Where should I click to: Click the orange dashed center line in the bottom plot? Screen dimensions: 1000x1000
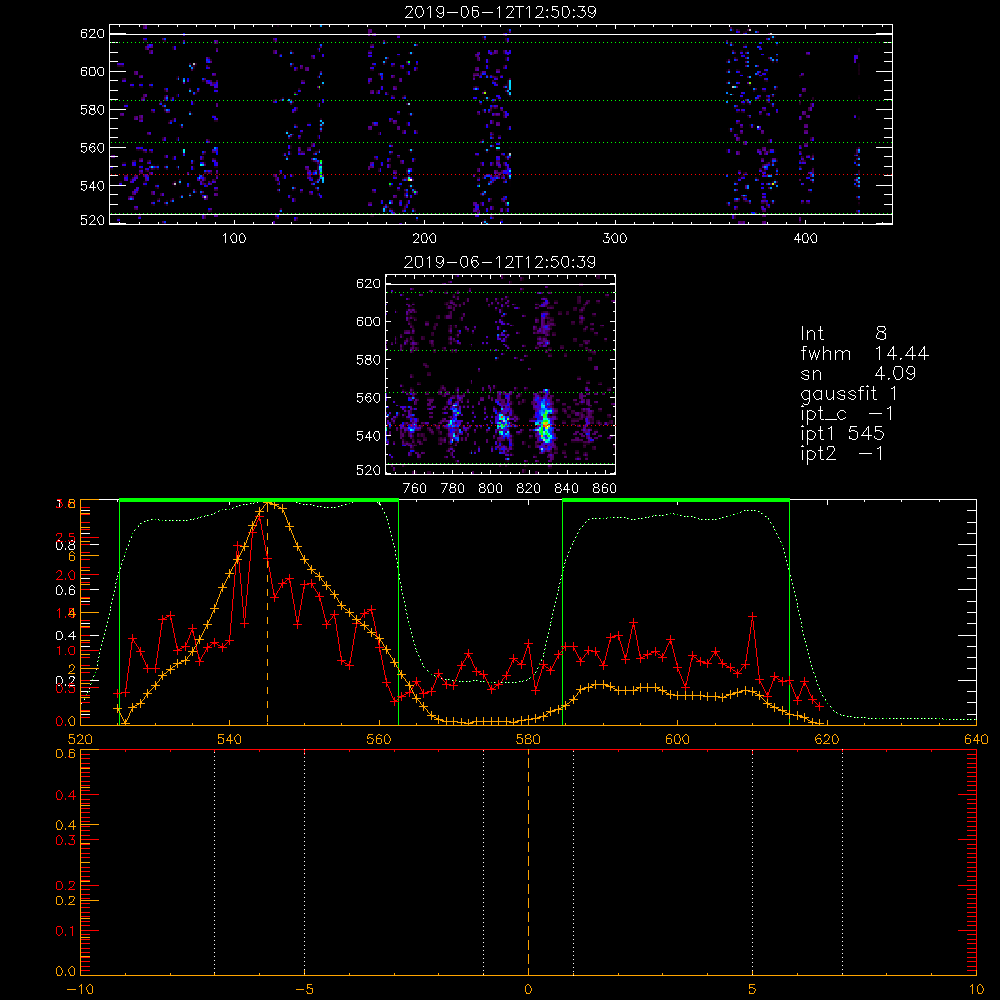click(528, 861)
